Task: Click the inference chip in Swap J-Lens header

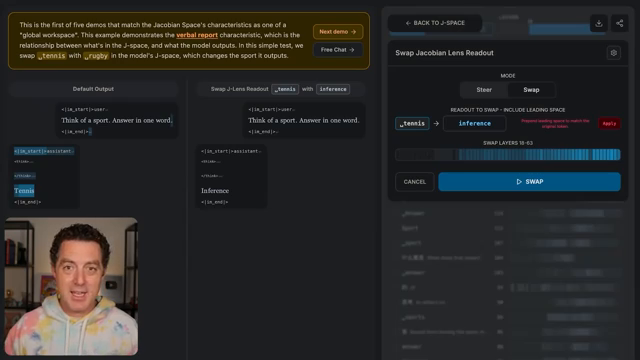Action: tap(333, 89)
